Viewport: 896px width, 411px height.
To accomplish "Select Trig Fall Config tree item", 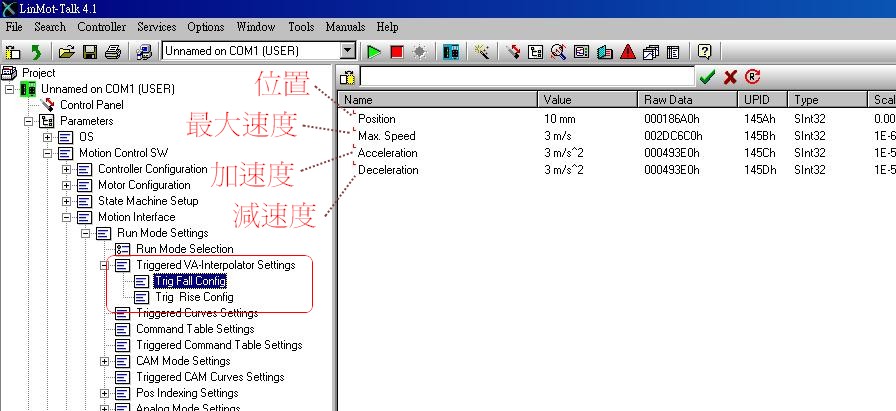I will pyautogui.click(x=190, y=281).
